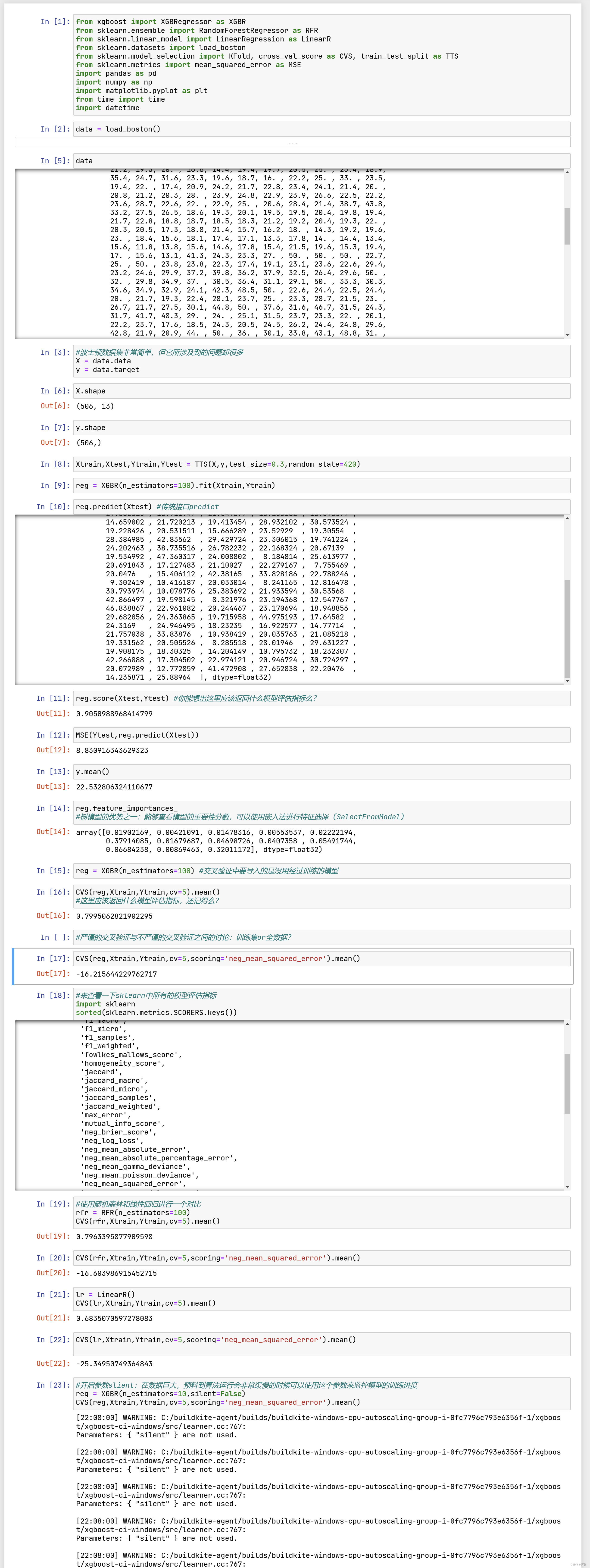Click 'neg_brier_score' in the scorers list

tap(119, 1132)
